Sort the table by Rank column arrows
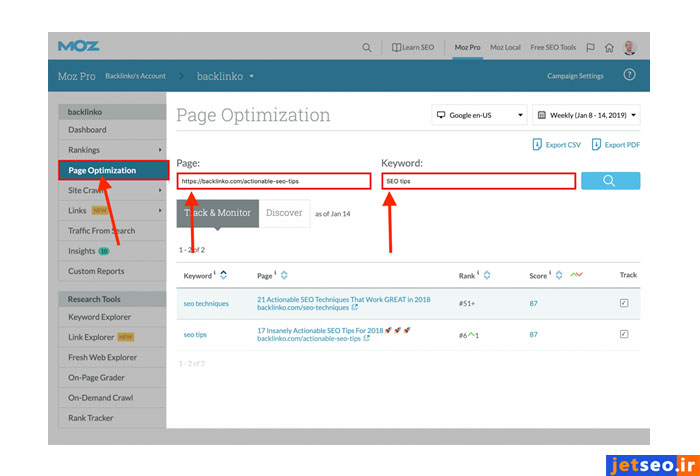 click(x=491, y=275)
